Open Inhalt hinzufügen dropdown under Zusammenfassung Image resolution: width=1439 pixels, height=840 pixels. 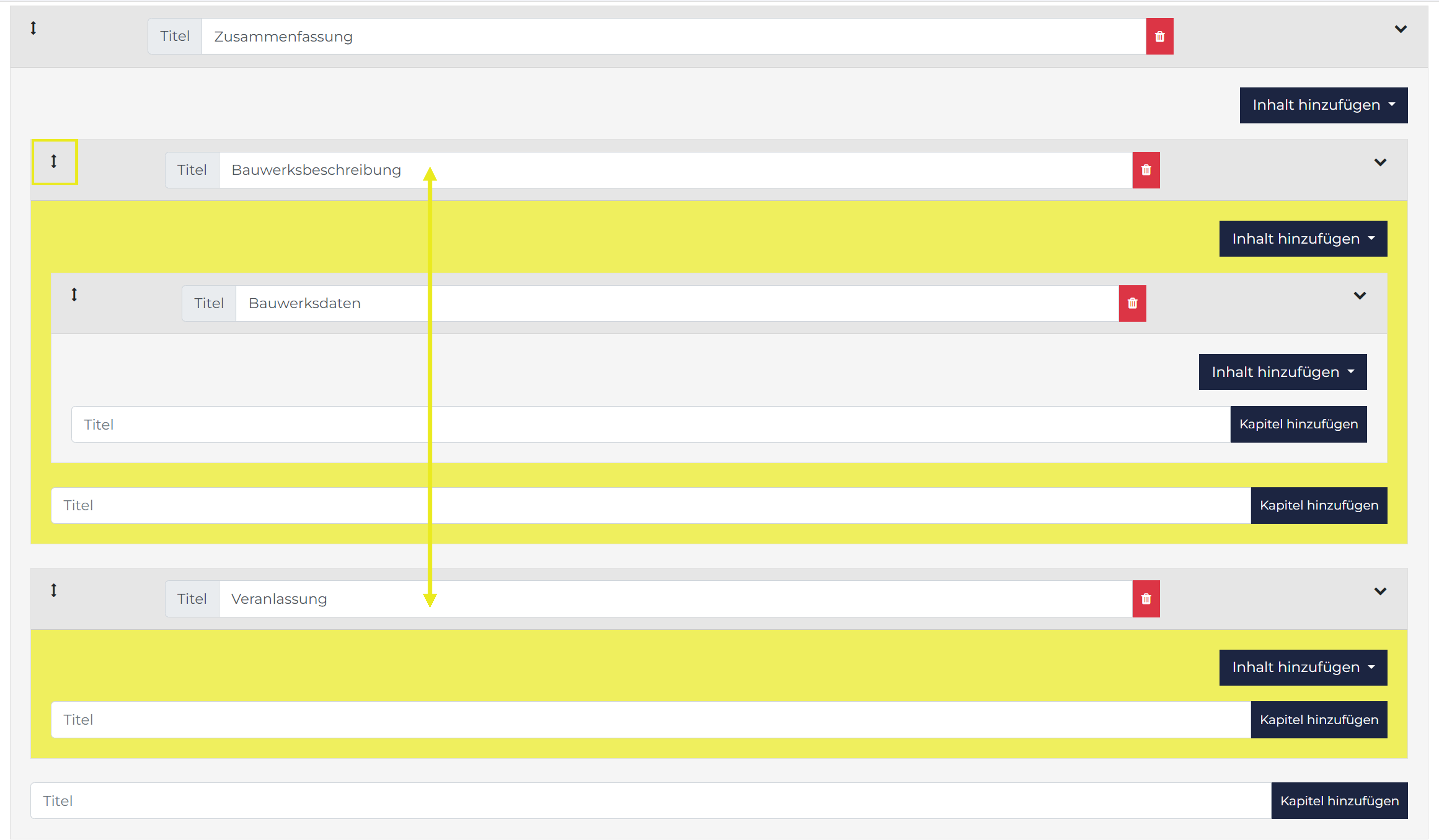pyautogui.click(x=1323, y=105)
